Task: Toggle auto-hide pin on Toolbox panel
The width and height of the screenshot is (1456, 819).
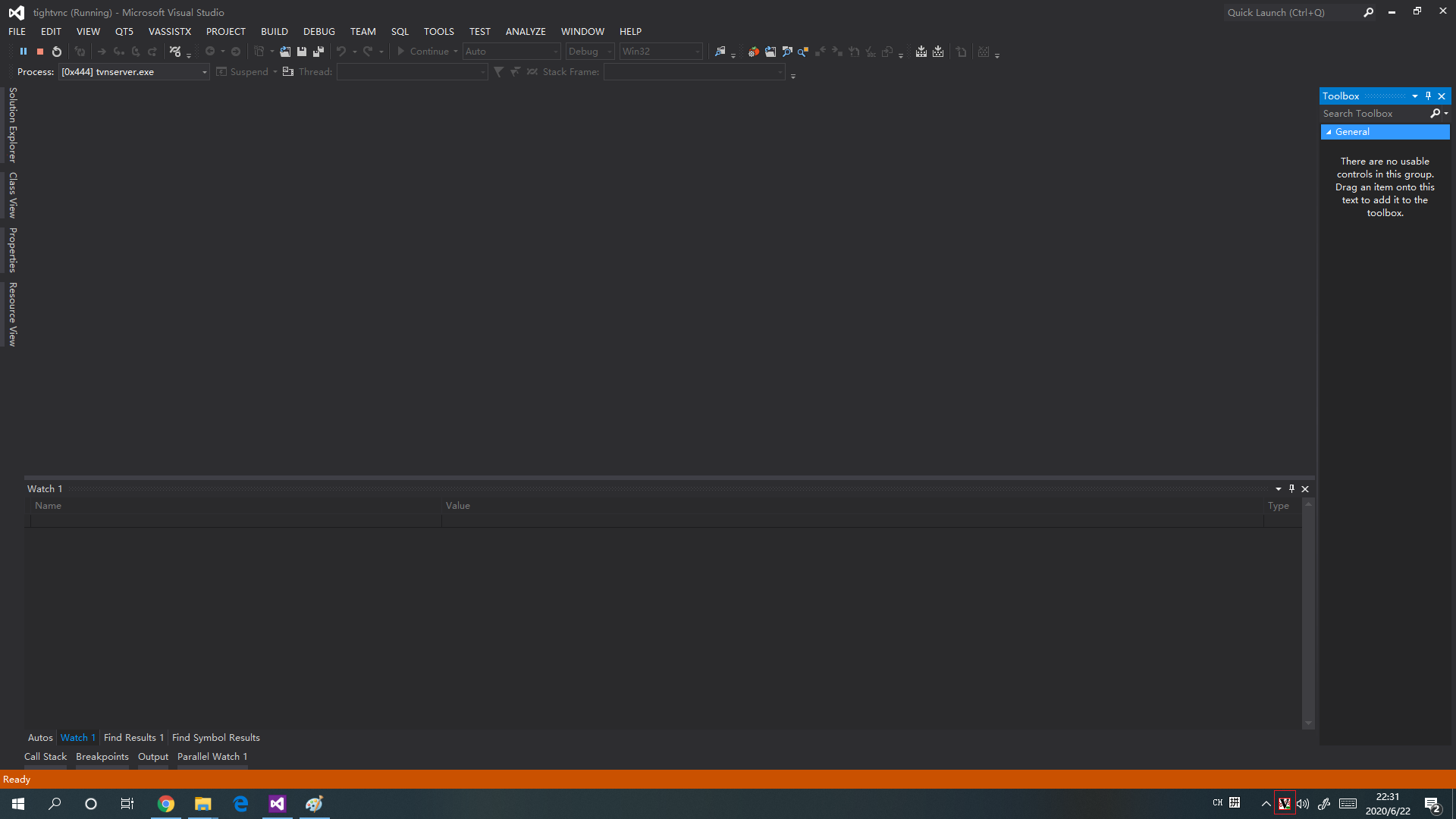Action: click(1428, 96)
